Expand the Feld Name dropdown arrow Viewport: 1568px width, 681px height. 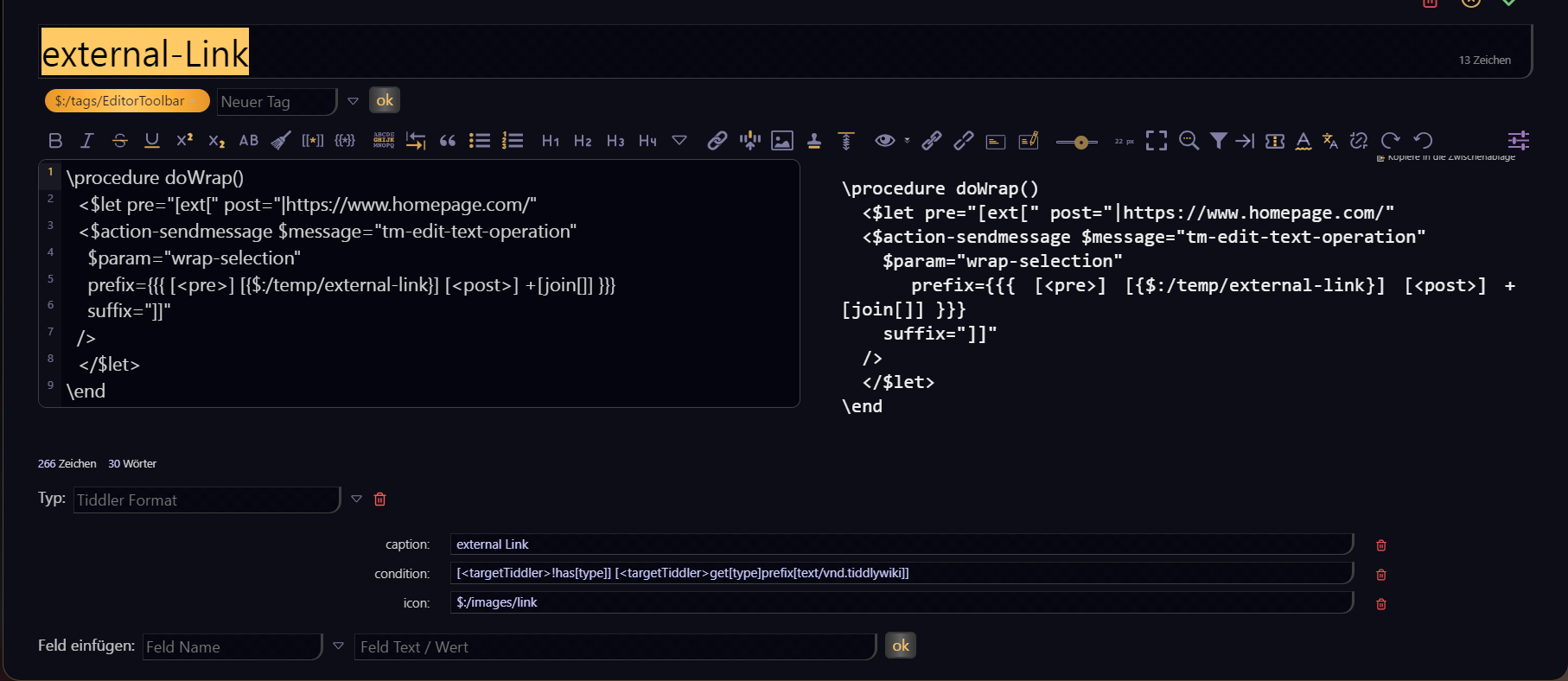[338, 646]
